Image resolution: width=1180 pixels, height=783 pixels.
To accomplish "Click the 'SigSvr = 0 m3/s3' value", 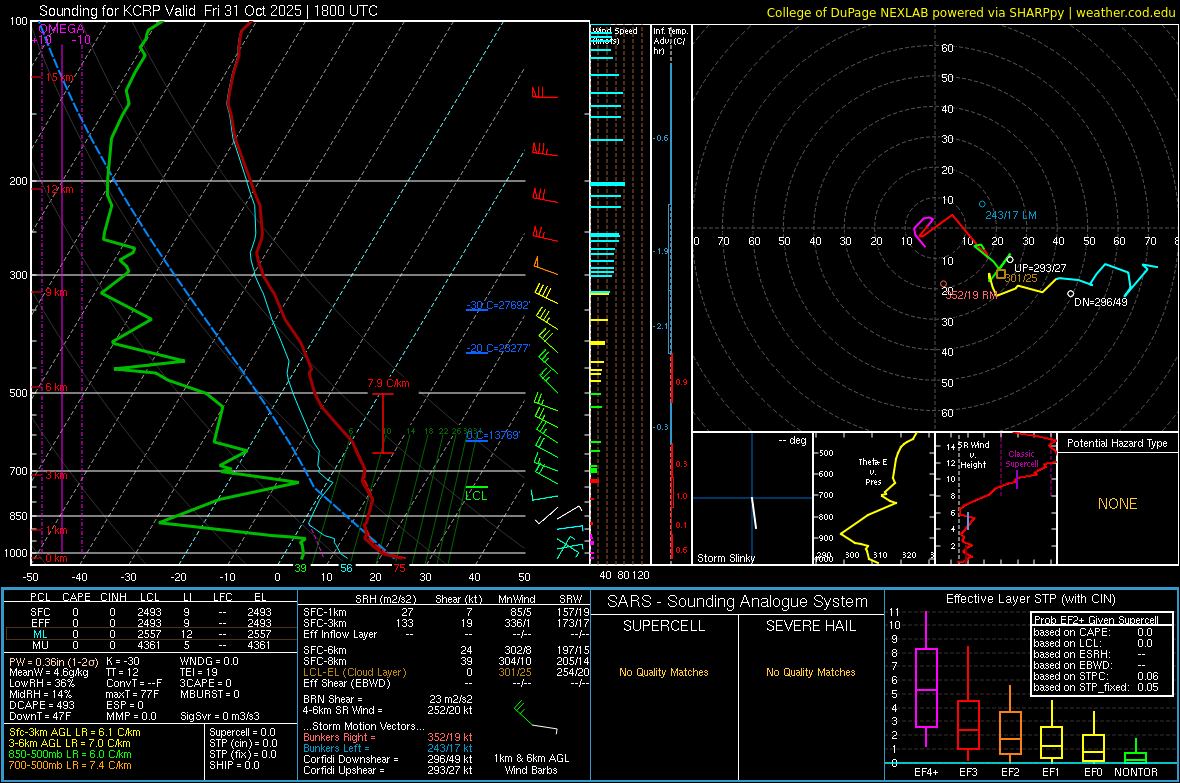I will point(220,716).
